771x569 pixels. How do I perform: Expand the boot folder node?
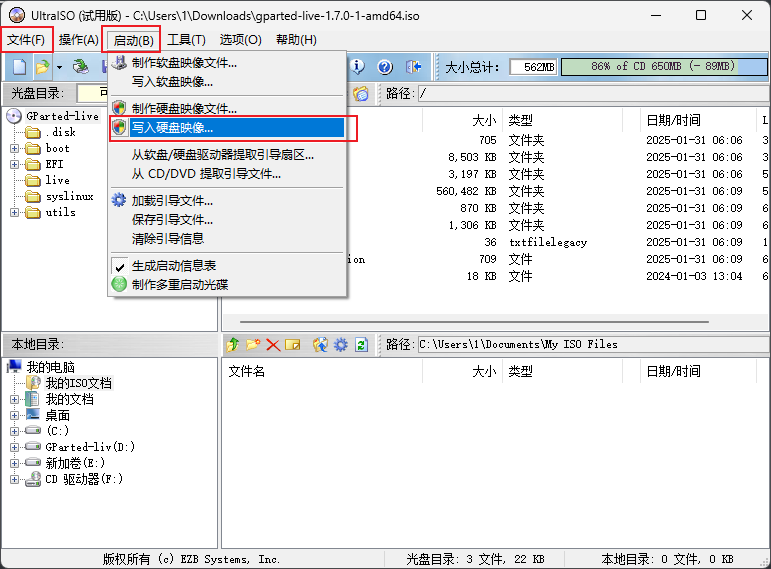tap(14, 148)
